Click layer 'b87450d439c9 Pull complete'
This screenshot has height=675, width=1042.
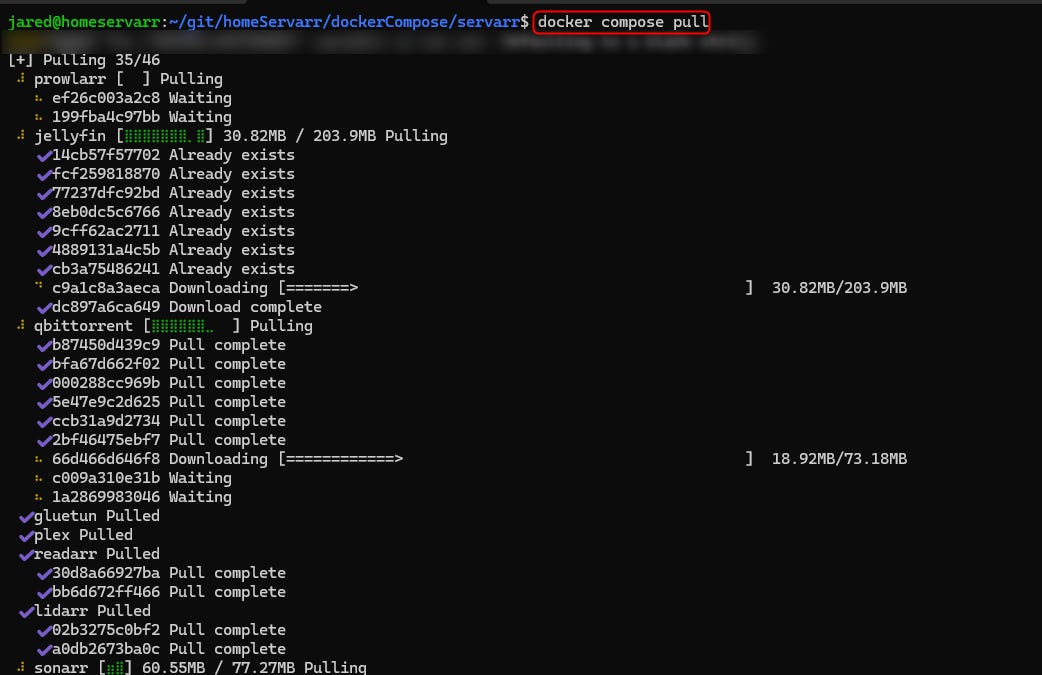[x=169, y=345]
